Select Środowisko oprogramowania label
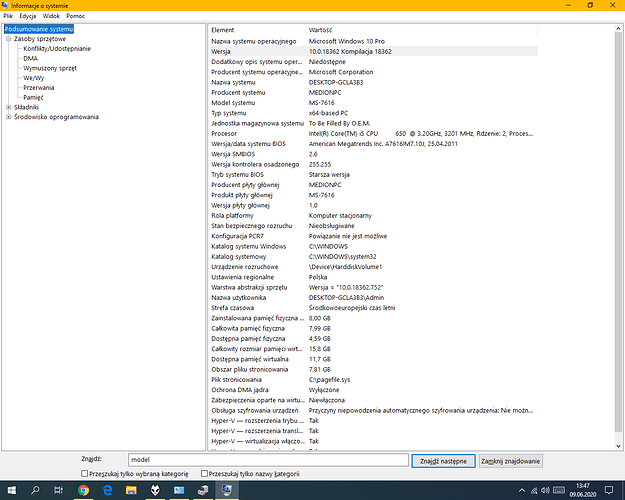Viewport: 625px width, 500px height. pyautogui.click(x=56, y=117)
